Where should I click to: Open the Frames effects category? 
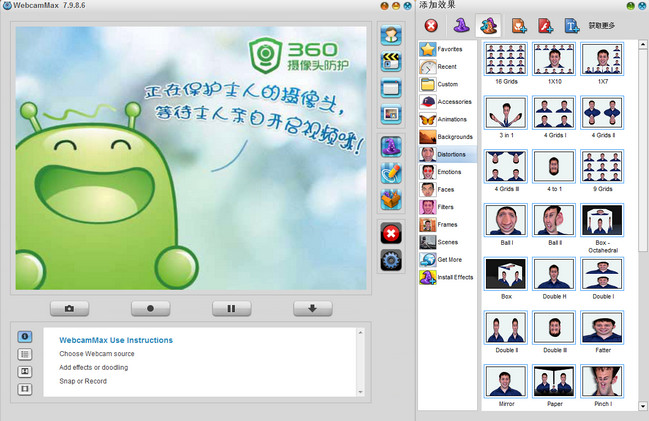pyautogui.click(x=446, y=224)
